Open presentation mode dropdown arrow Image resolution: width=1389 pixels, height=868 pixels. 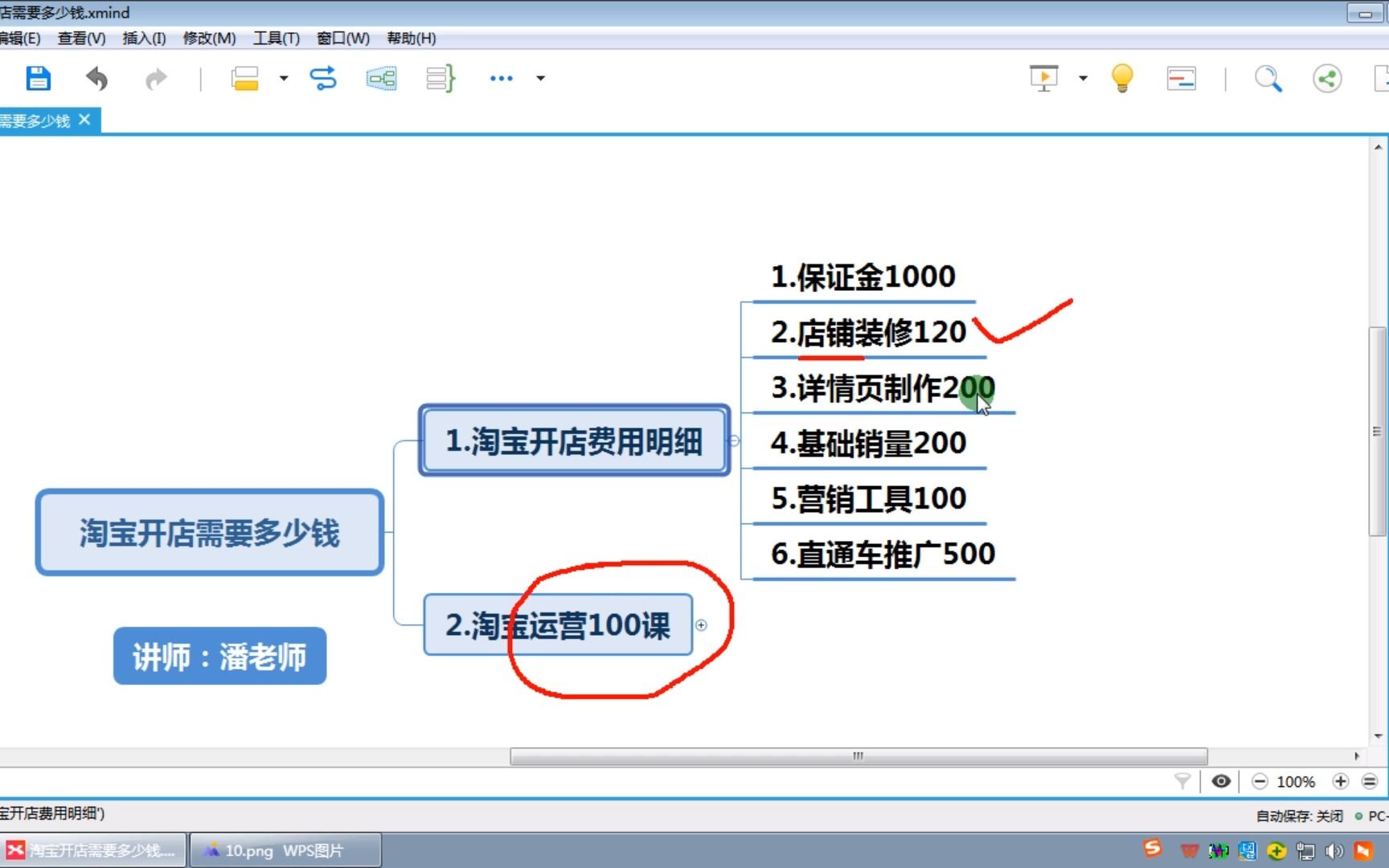pyautogui.click(x=1084, y=78)
